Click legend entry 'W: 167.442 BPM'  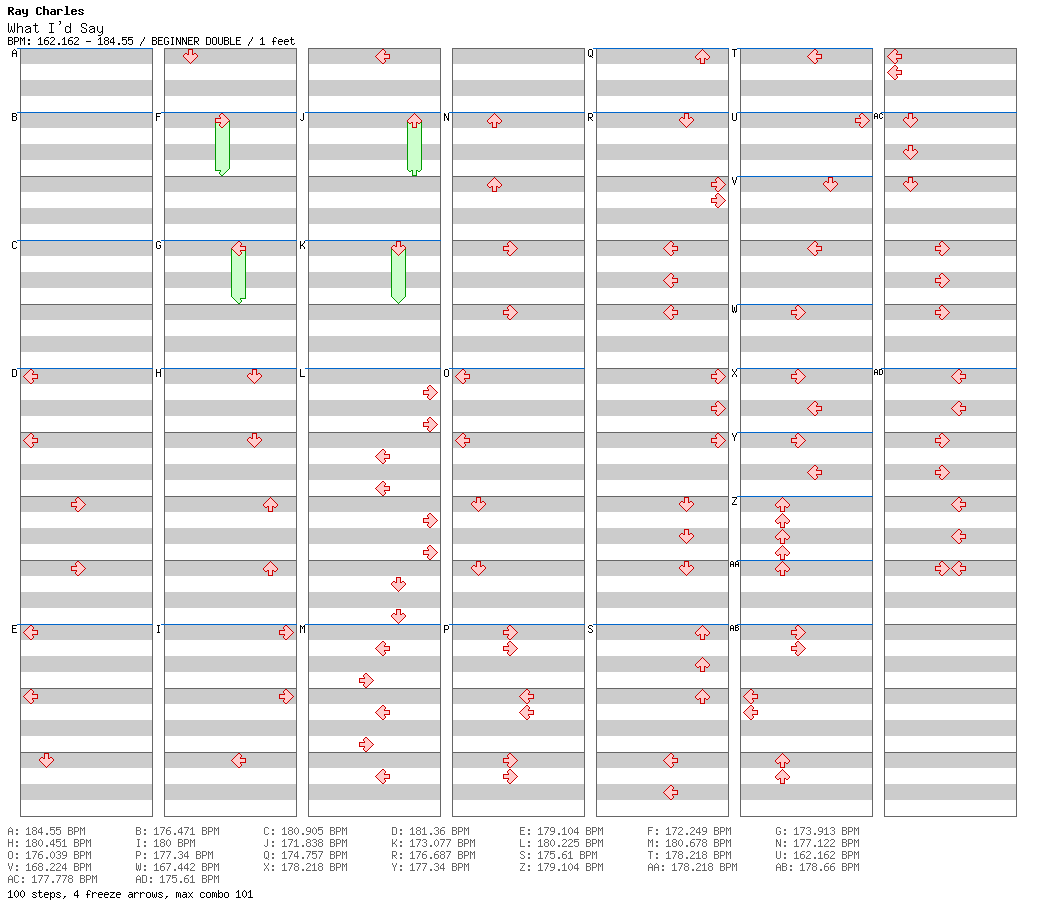[x=177, y=867]
